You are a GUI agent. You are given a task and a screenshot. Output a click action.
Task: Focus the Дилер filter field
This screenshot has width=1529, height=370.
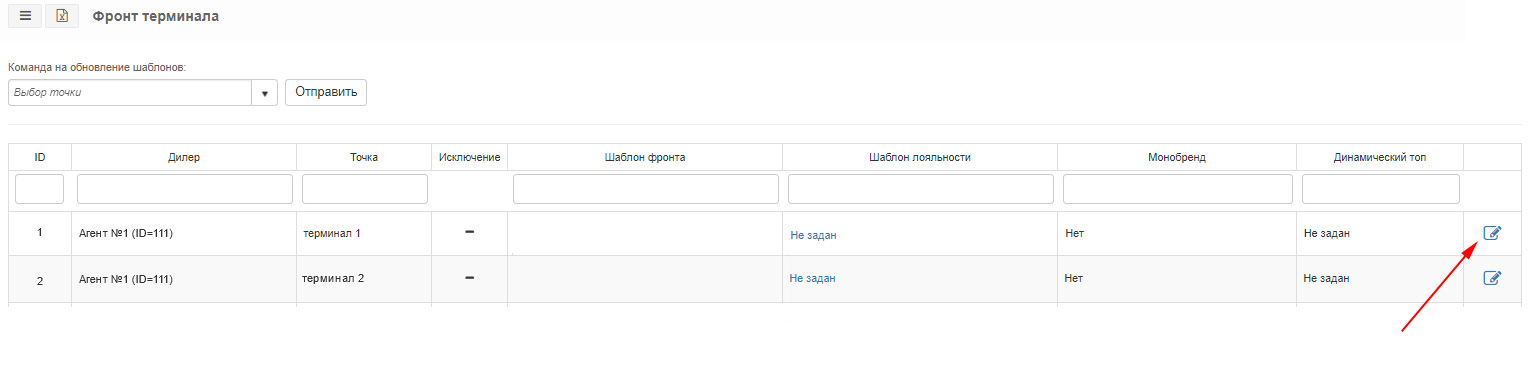pos(185,189)
